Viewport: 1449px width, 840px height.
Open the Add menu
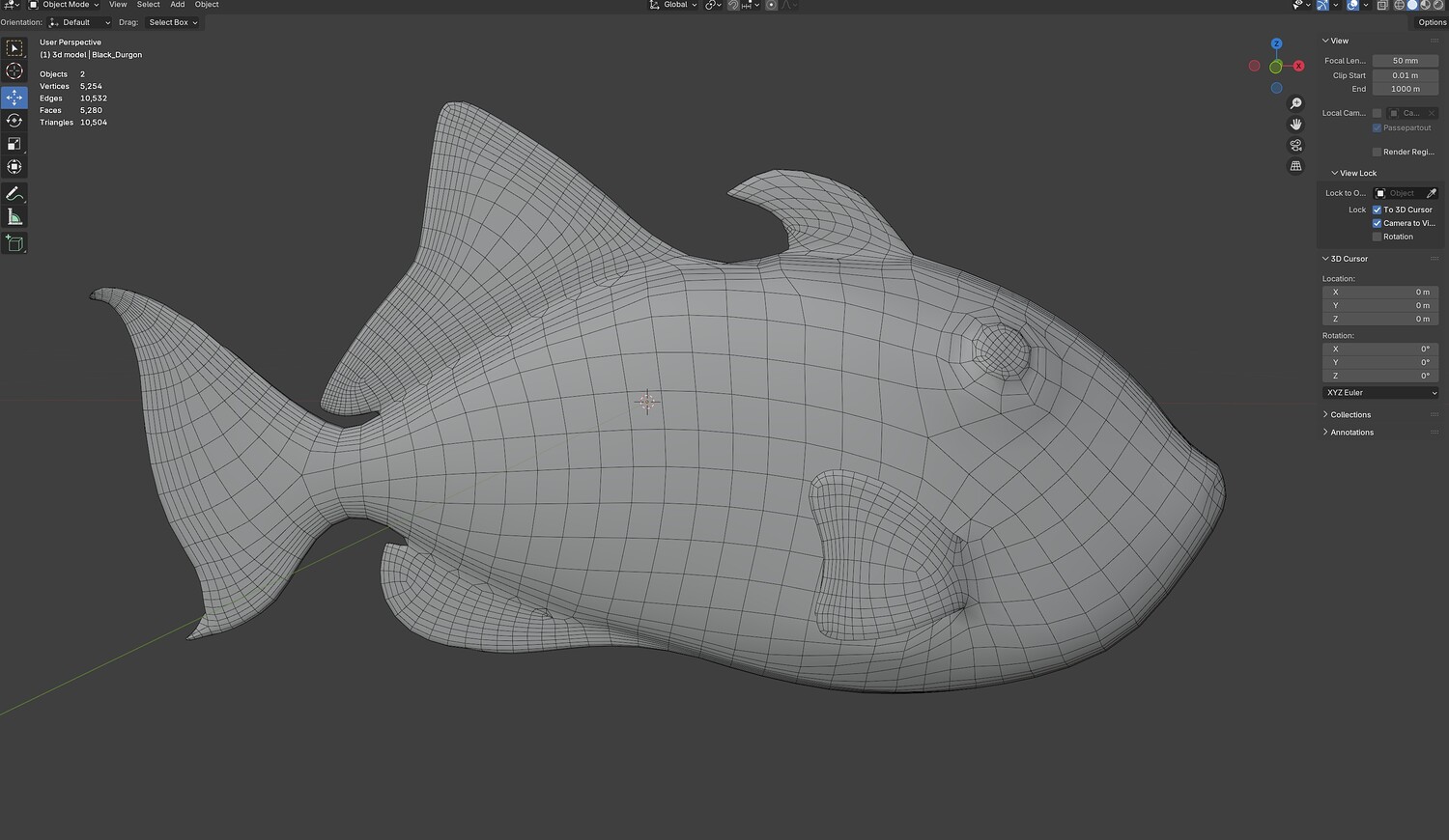[178, 5]
